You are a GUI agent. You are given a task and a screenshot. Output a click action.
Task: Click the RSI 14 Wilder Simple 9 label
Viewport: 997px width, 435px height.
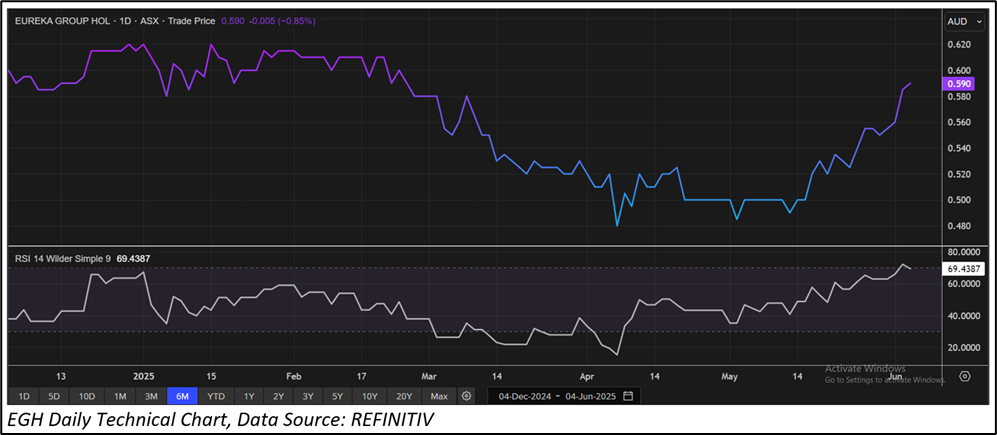click(x=62, y=258)
